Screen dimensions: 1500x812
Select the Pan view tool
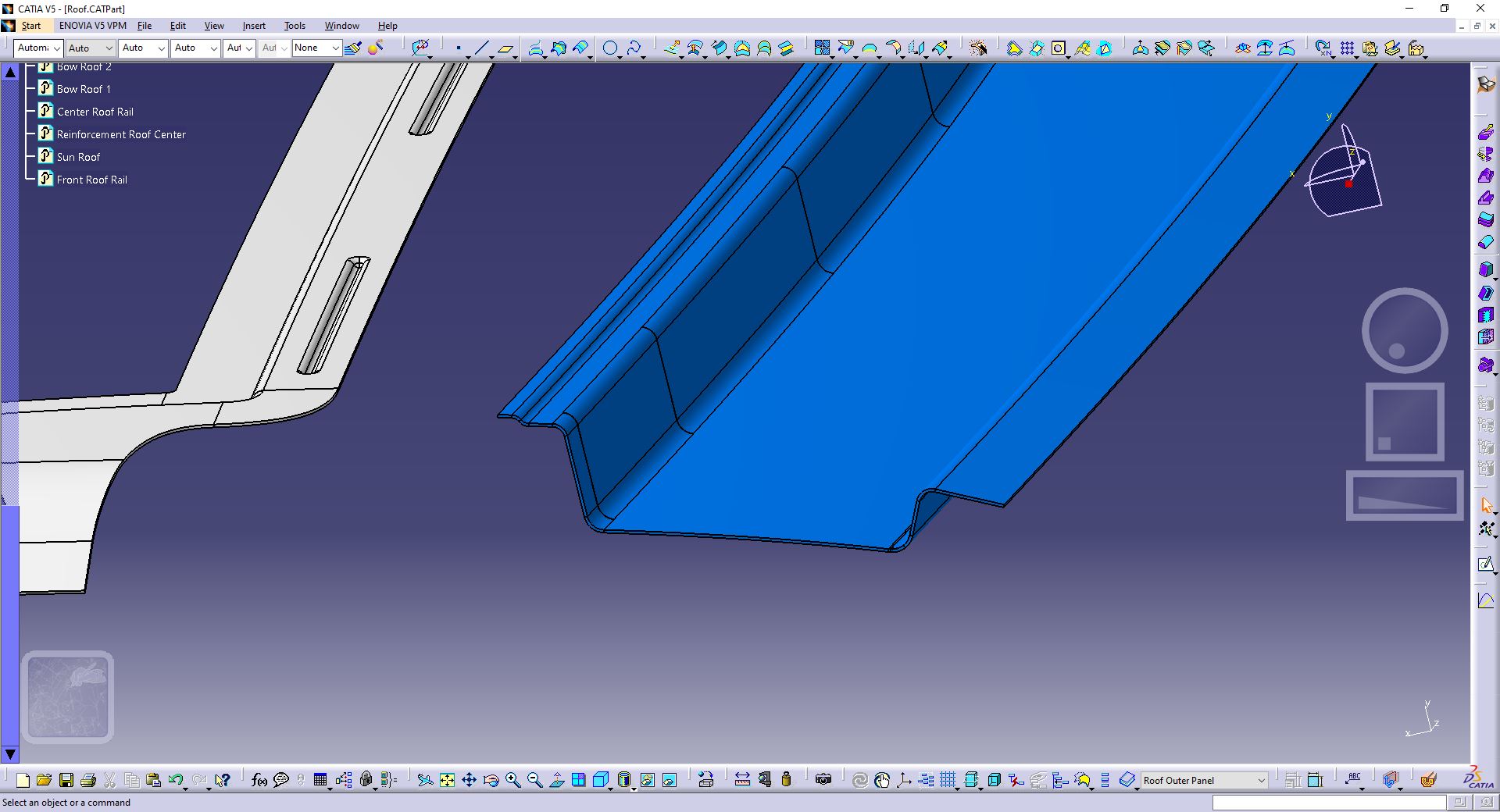[x=469, y=779]
